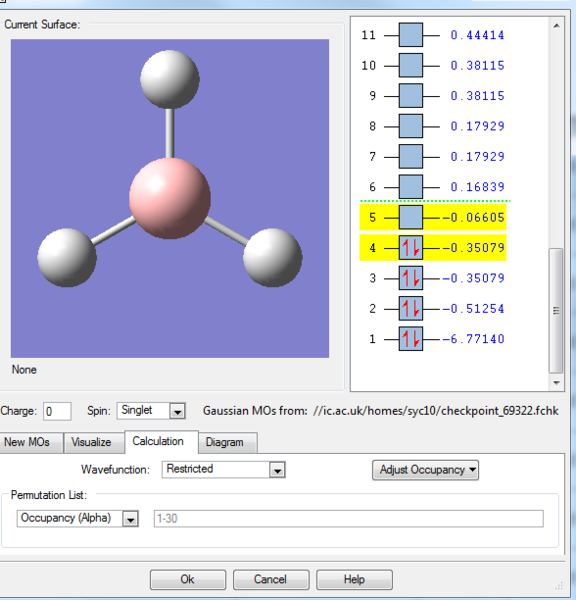Open Occupancy (Alpha) dropdown arrow
This screenshot has width=576, height=600.
pos(130,519)
